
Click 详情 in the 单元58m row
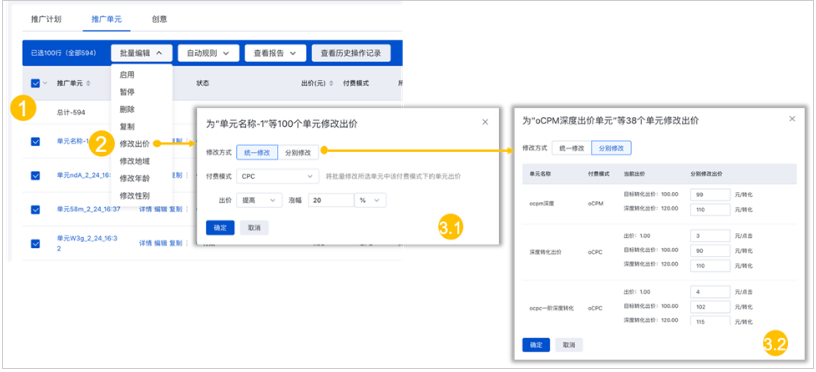pos(145,209)
